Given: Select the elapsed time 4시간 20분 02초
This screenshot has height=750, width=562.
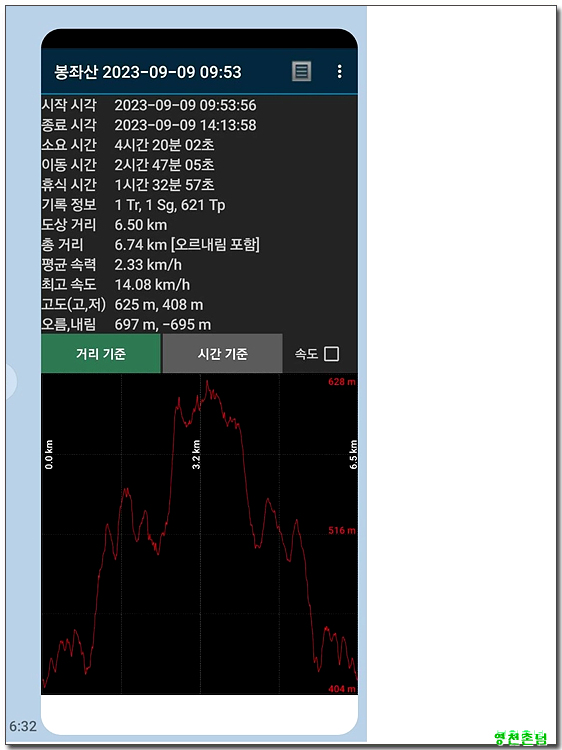Looking at the screenshot, I should (165, 145).
